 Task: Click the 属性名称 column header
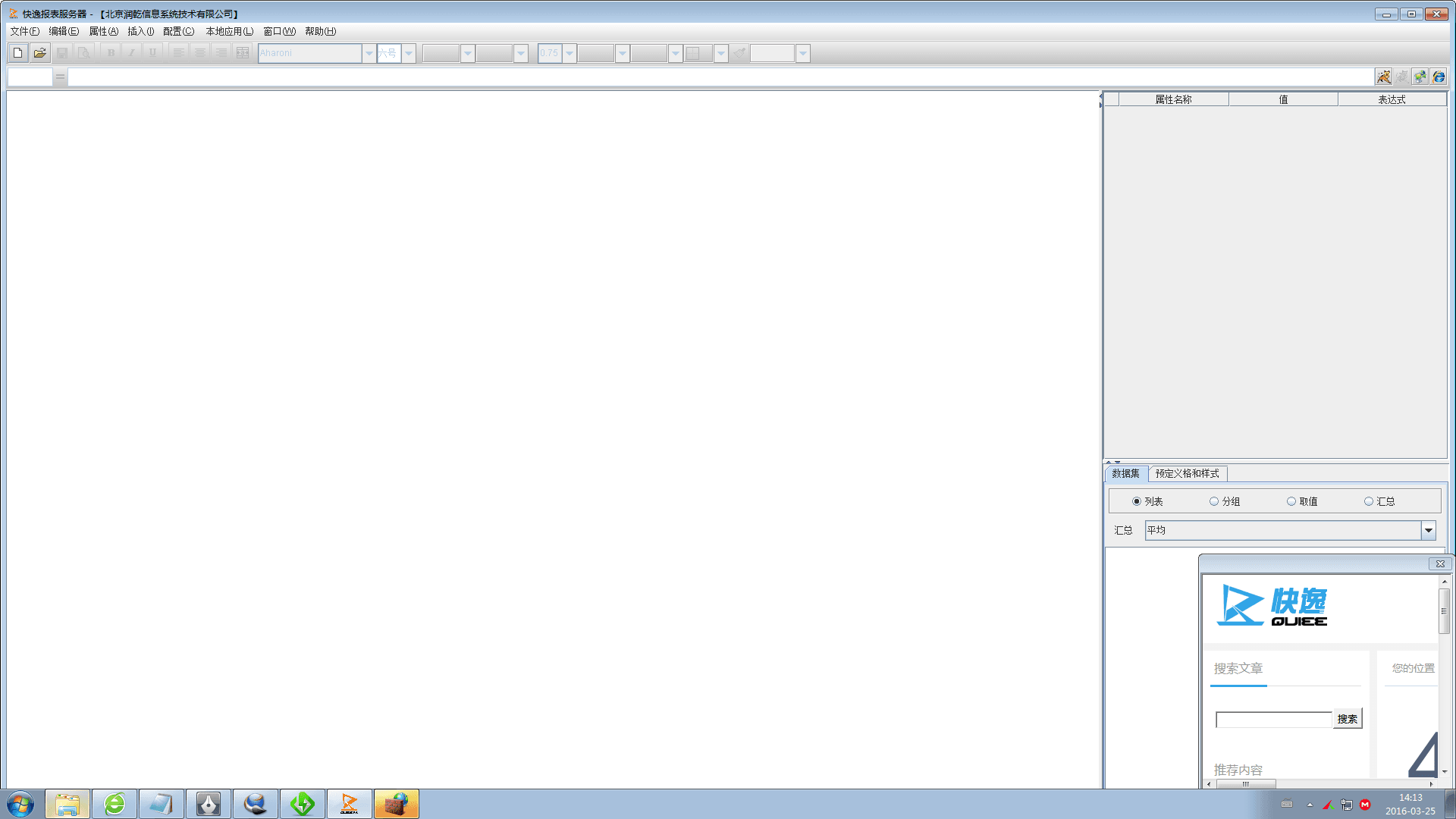(x=1173, y=99)
